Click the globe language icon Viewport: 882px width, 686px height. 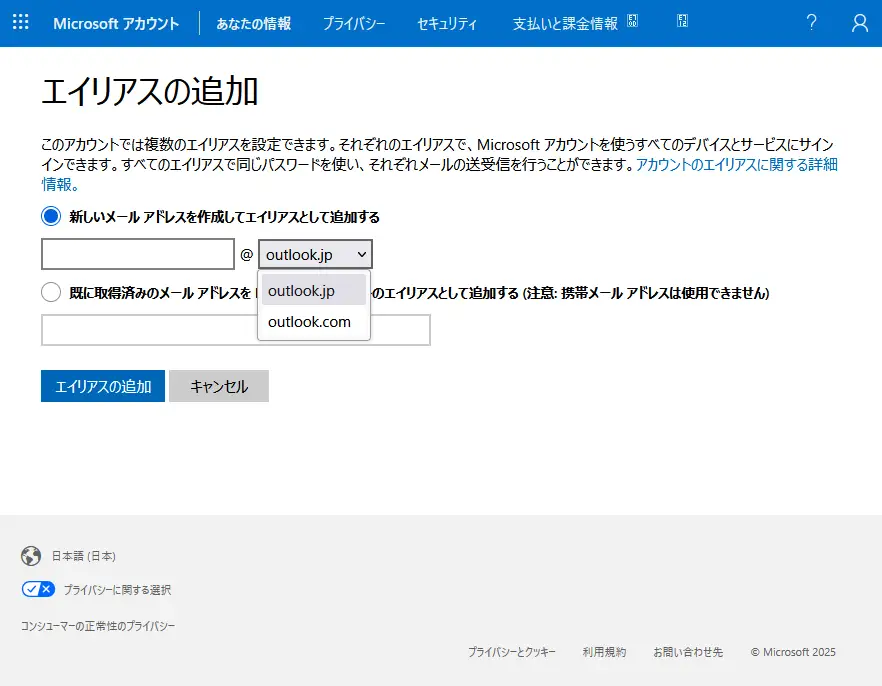[x=31, y=556]
